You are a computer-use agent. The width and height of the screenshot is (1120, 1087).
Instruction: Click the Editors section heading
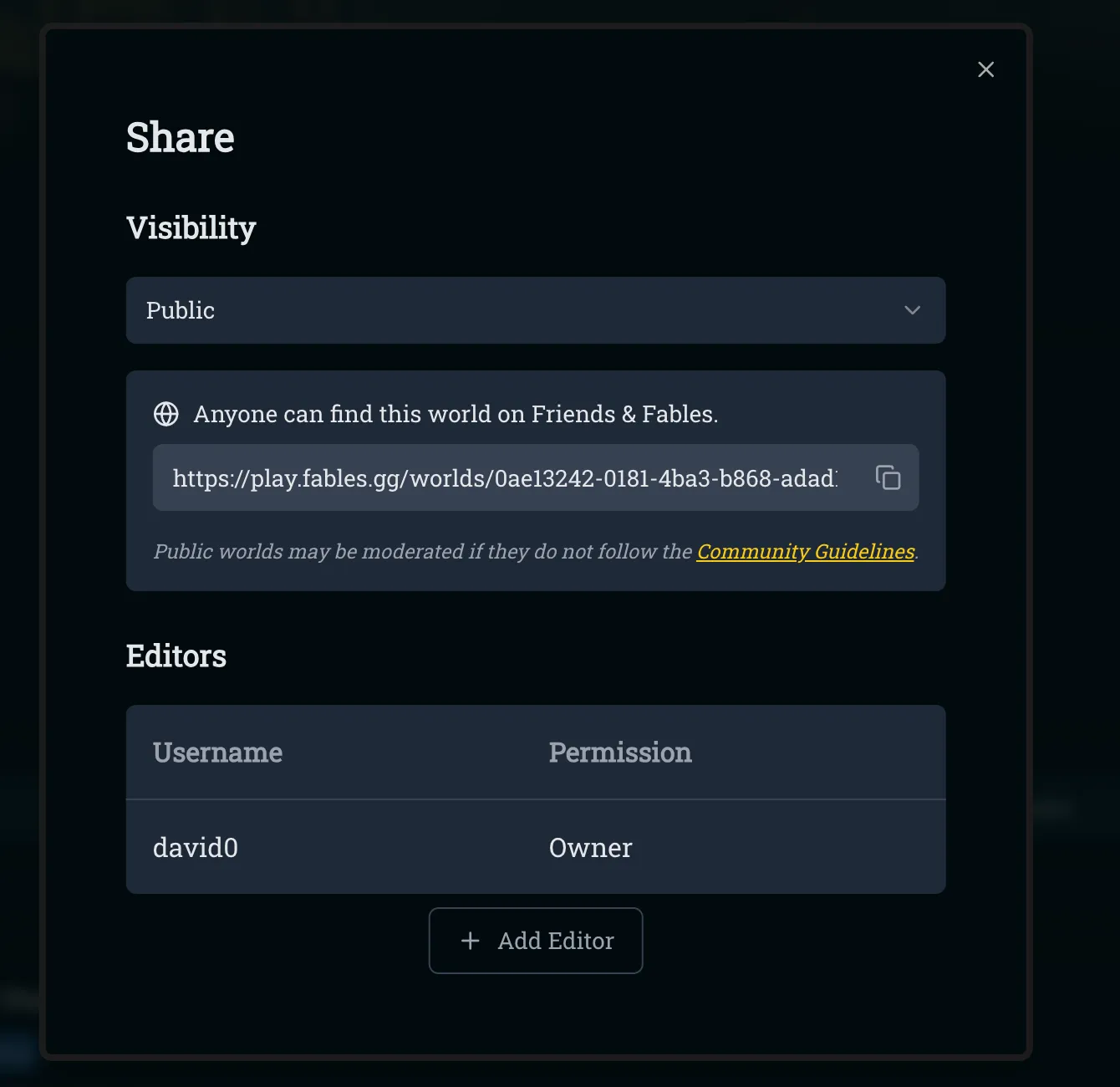tap(176, 656)
